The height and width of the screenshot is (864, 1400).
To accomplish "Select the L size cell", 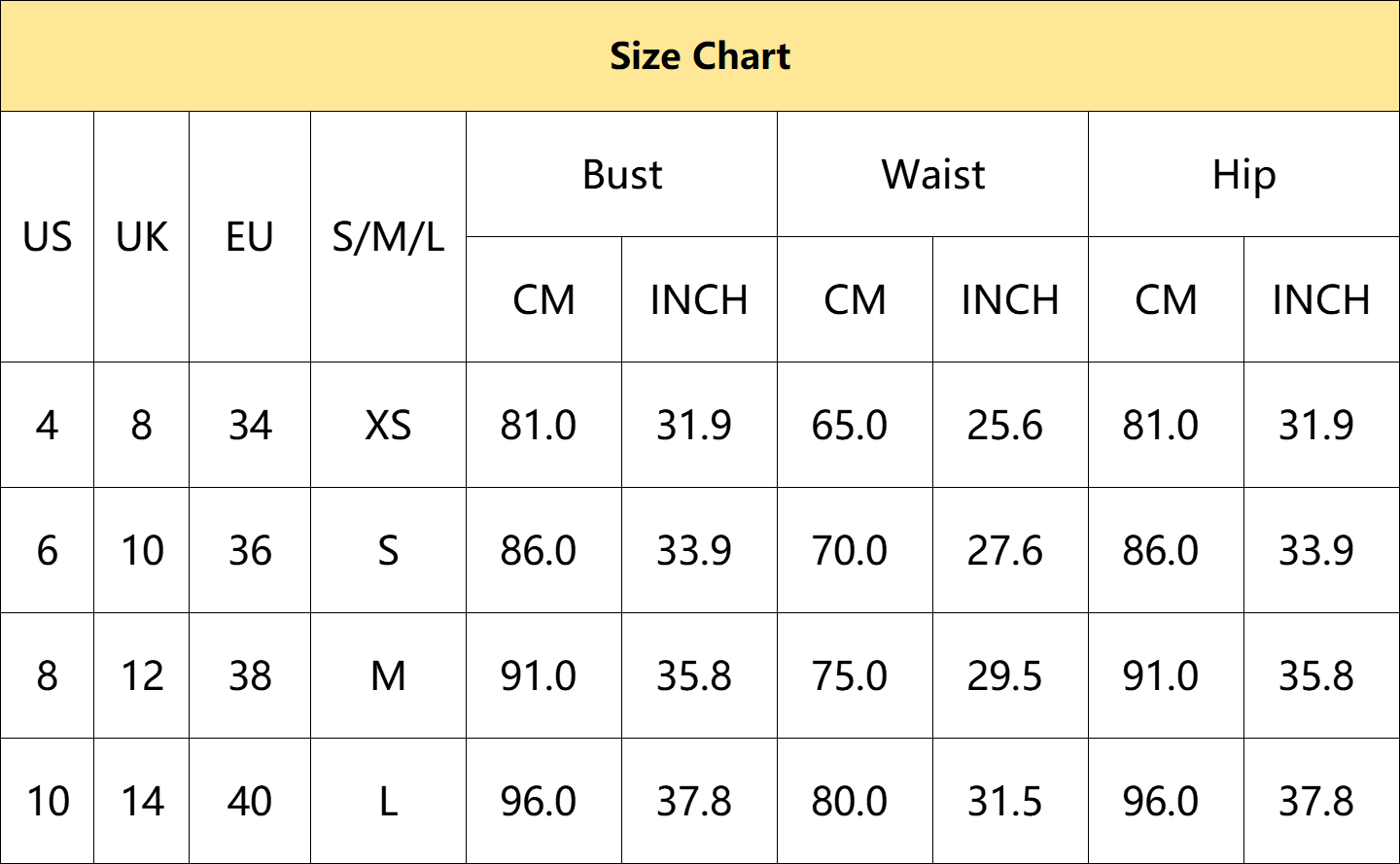I will [388, 801].
